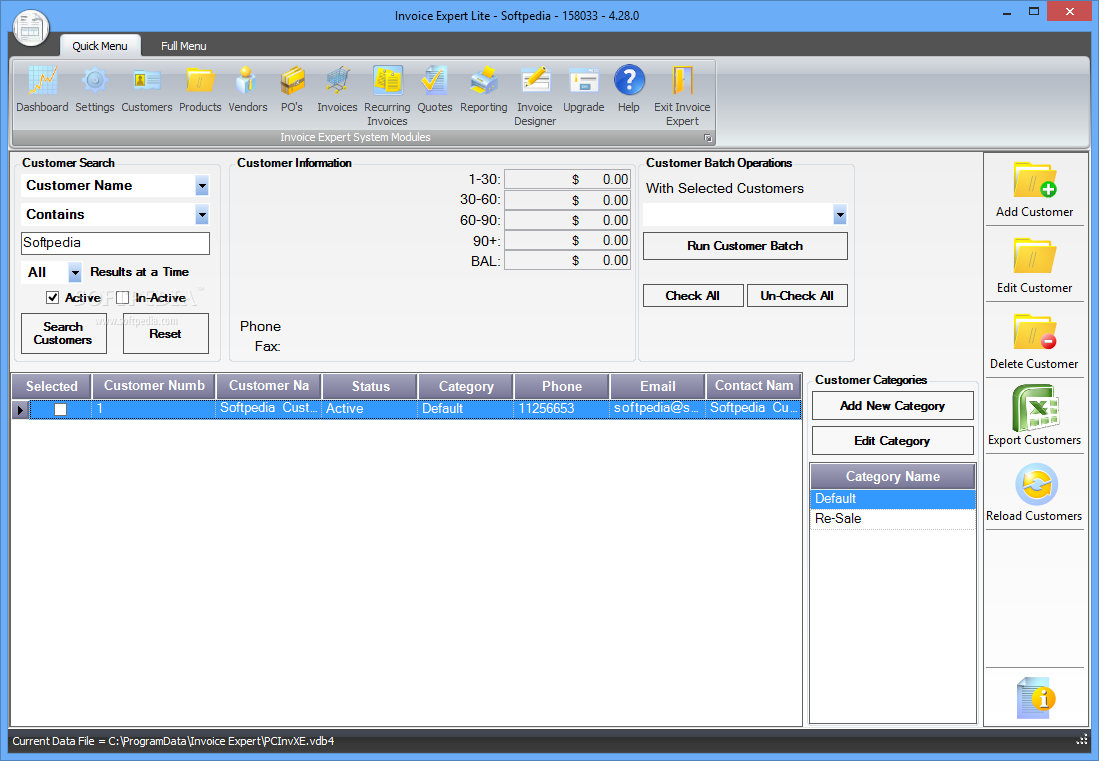Expand the Customer Name search field dropdown

pos(202,186)
